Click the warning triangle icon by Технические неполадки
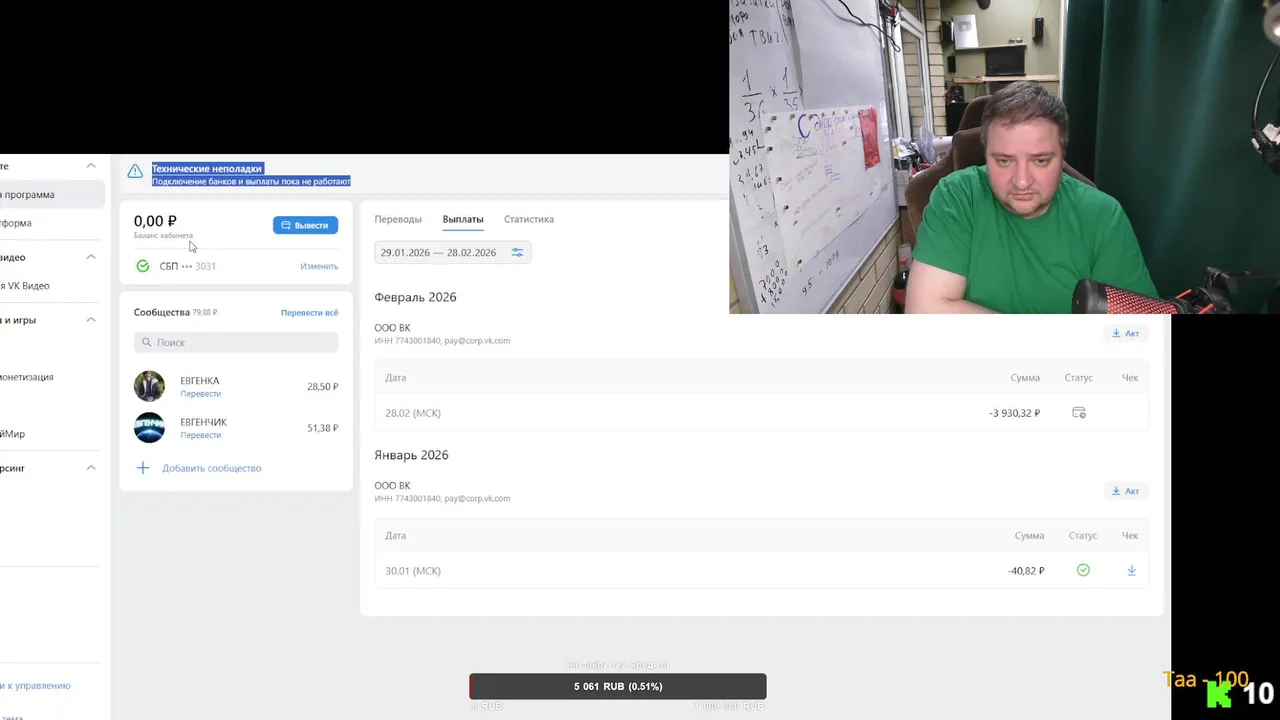Screen dimensions: 1280x720 [x=135, y=171]
